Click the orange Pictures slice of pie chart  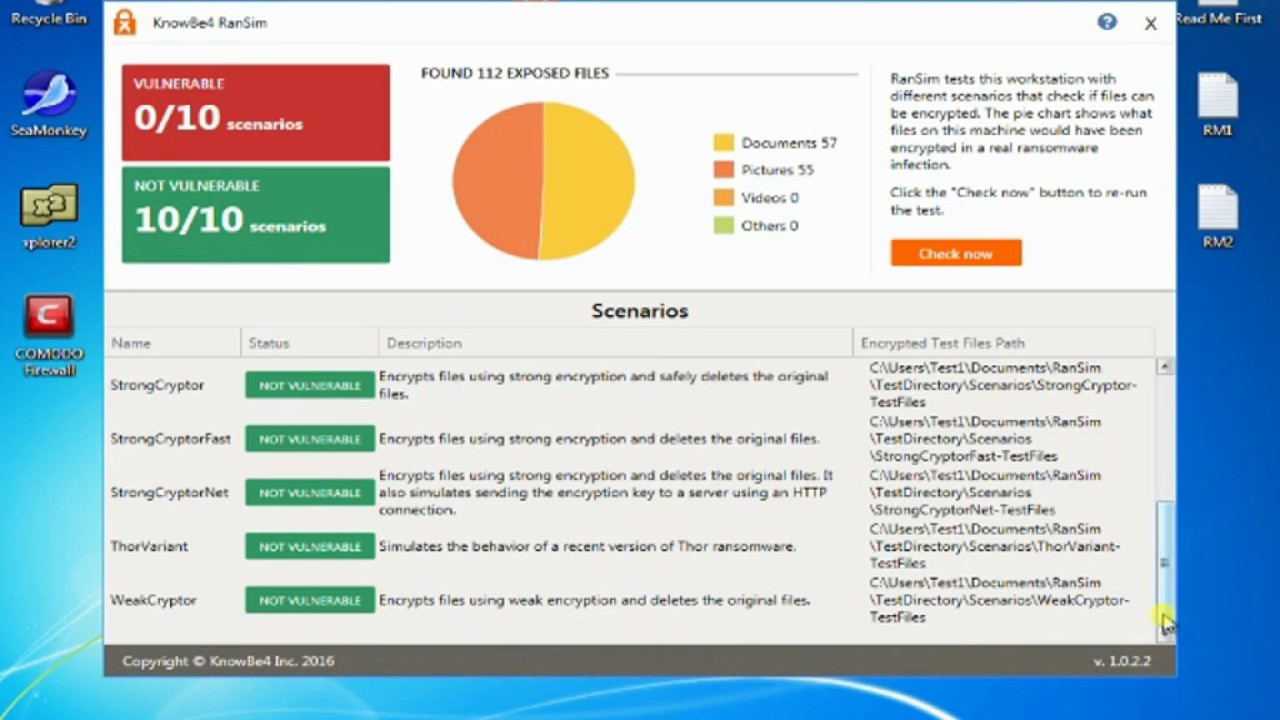(498, 180)
